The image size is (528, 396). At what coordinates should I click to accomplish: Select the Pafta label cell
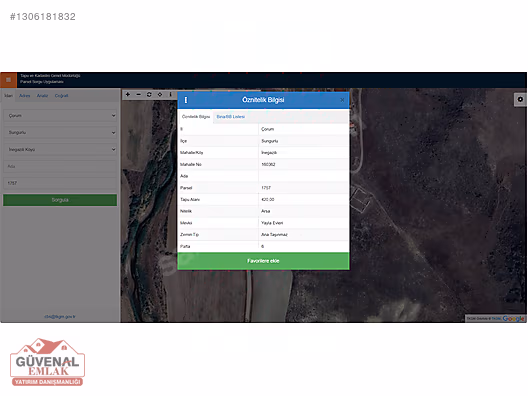pos(218,246)
